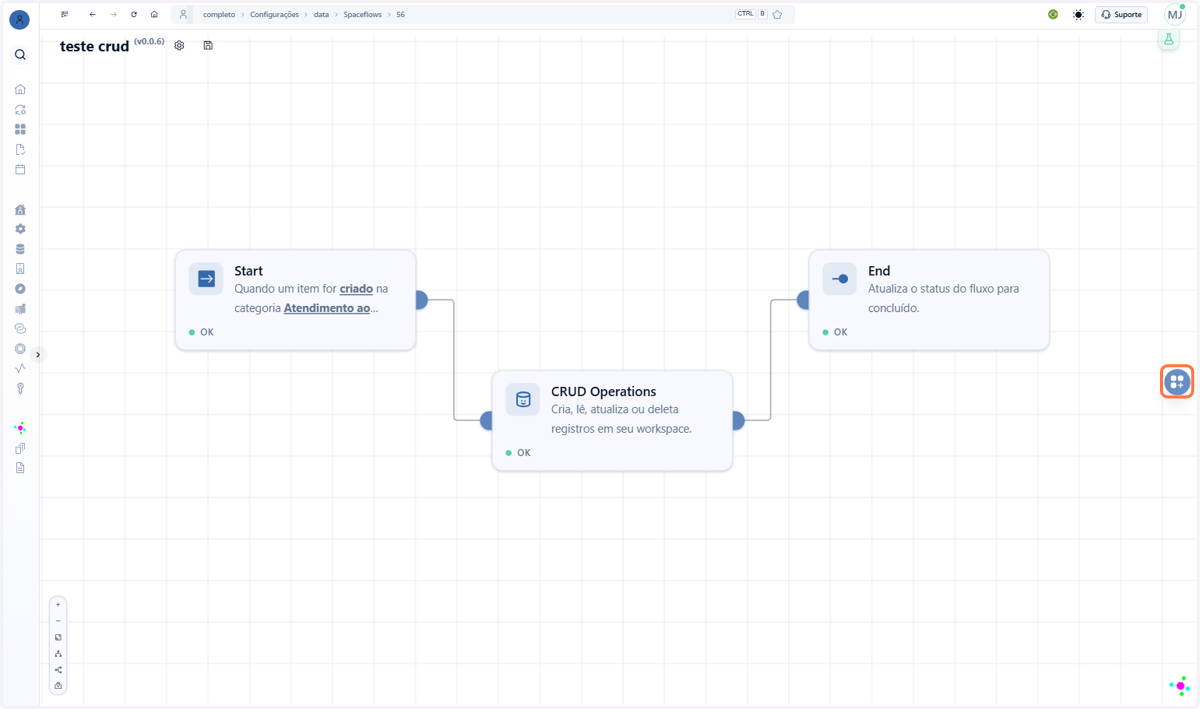Click the criado link in Start node
Image resolution: width=1200 pixels, height=709 pixels.
356,289
